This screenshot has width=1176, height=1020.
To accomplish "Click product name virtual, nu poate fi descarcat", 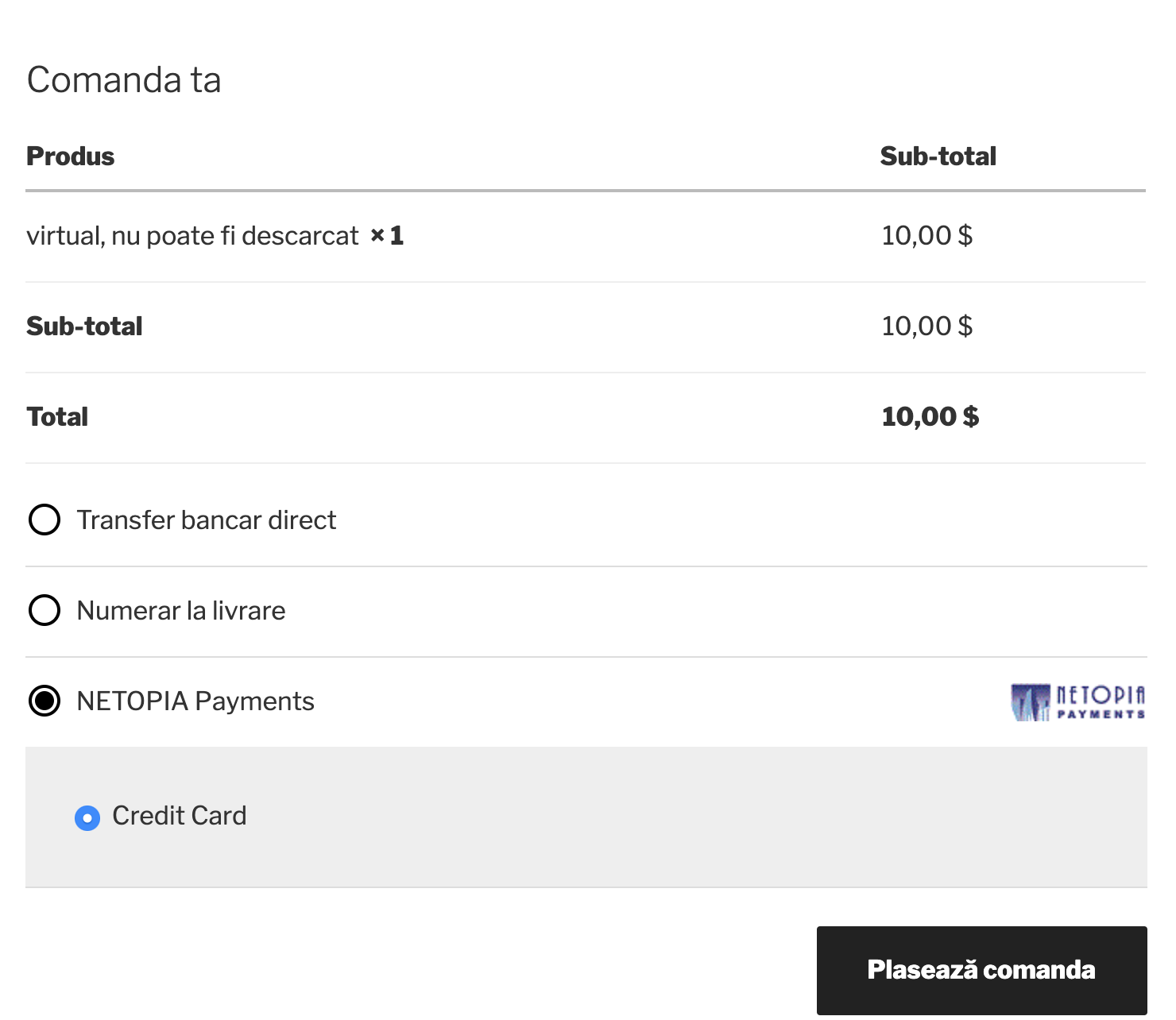I will pyautogui.click(x=193, y=236).
